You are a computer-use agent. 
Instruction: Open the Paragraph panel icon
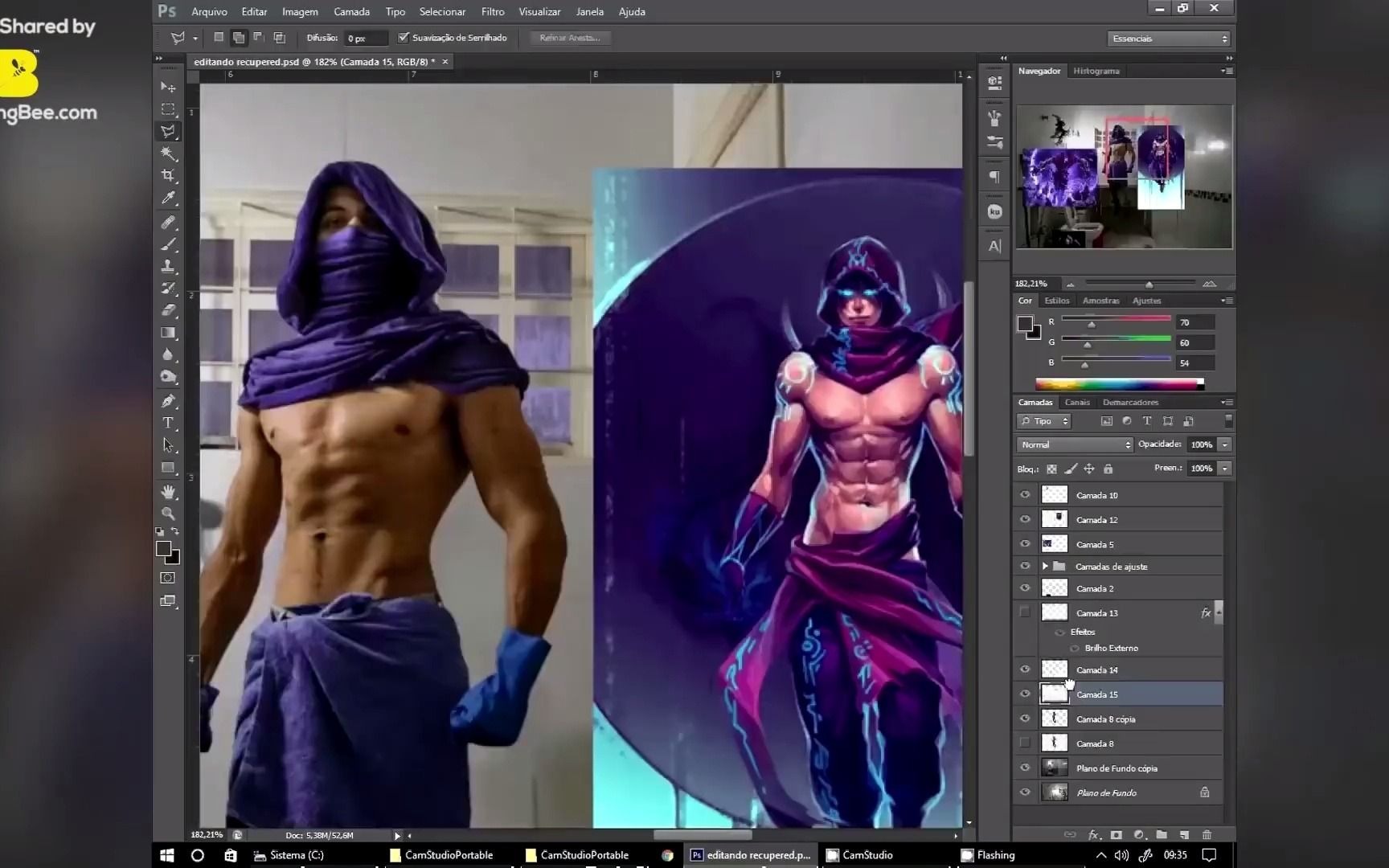click(995, 176)
